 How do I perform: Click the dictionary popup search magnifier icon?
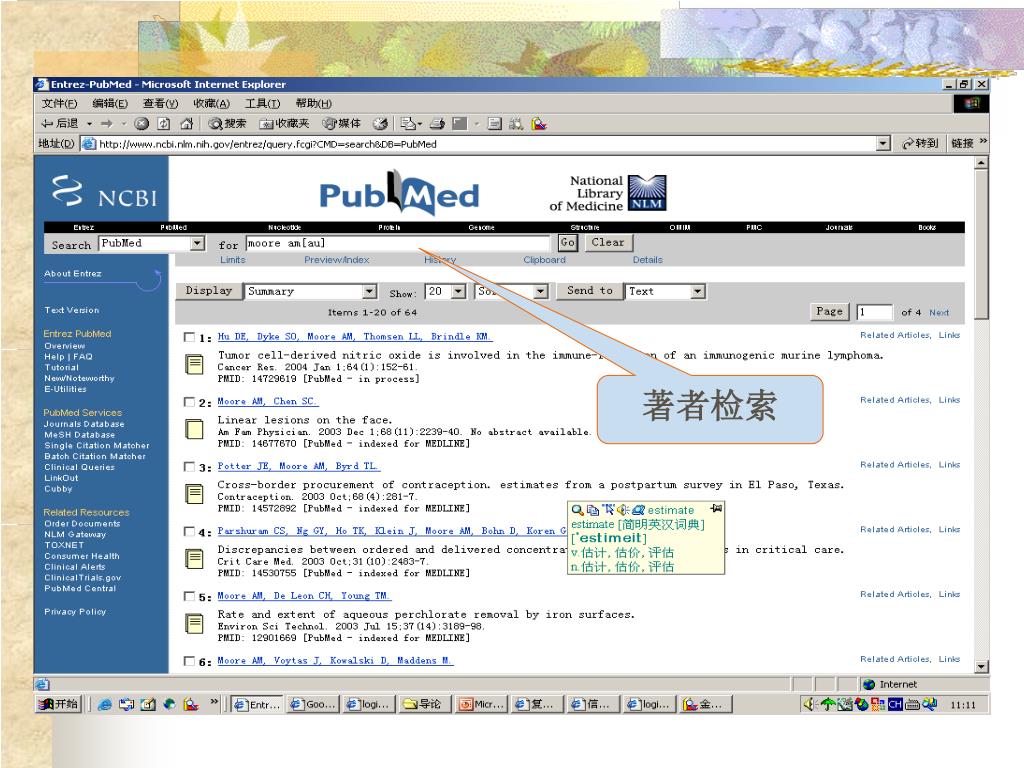coord(577,510)
